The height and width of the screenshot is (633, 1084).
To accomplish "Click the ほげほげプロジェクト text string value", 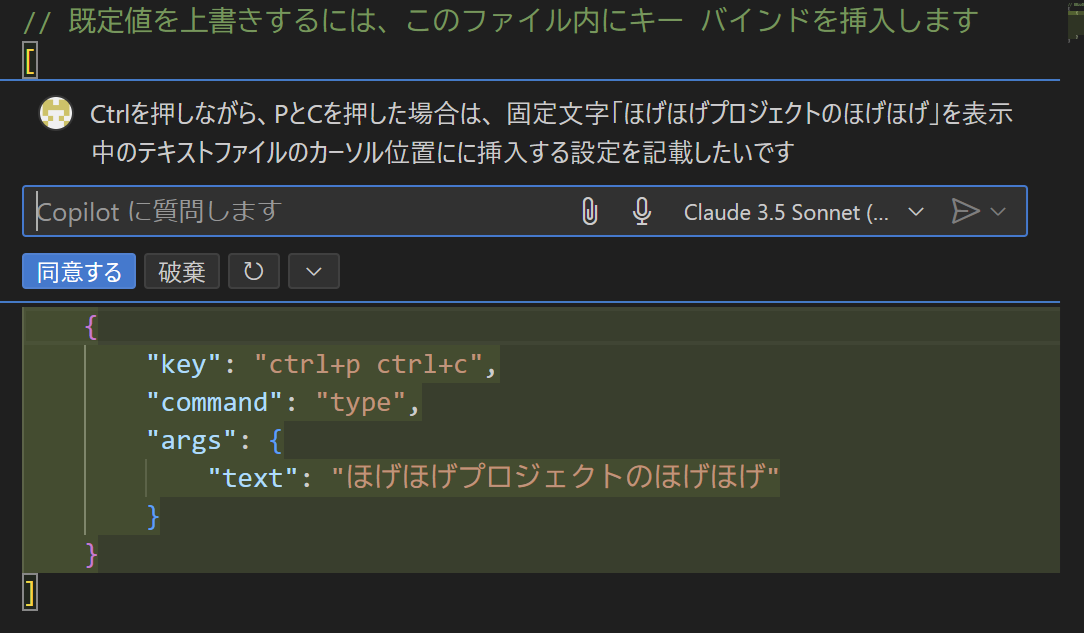I will click(x=556, y=478).
